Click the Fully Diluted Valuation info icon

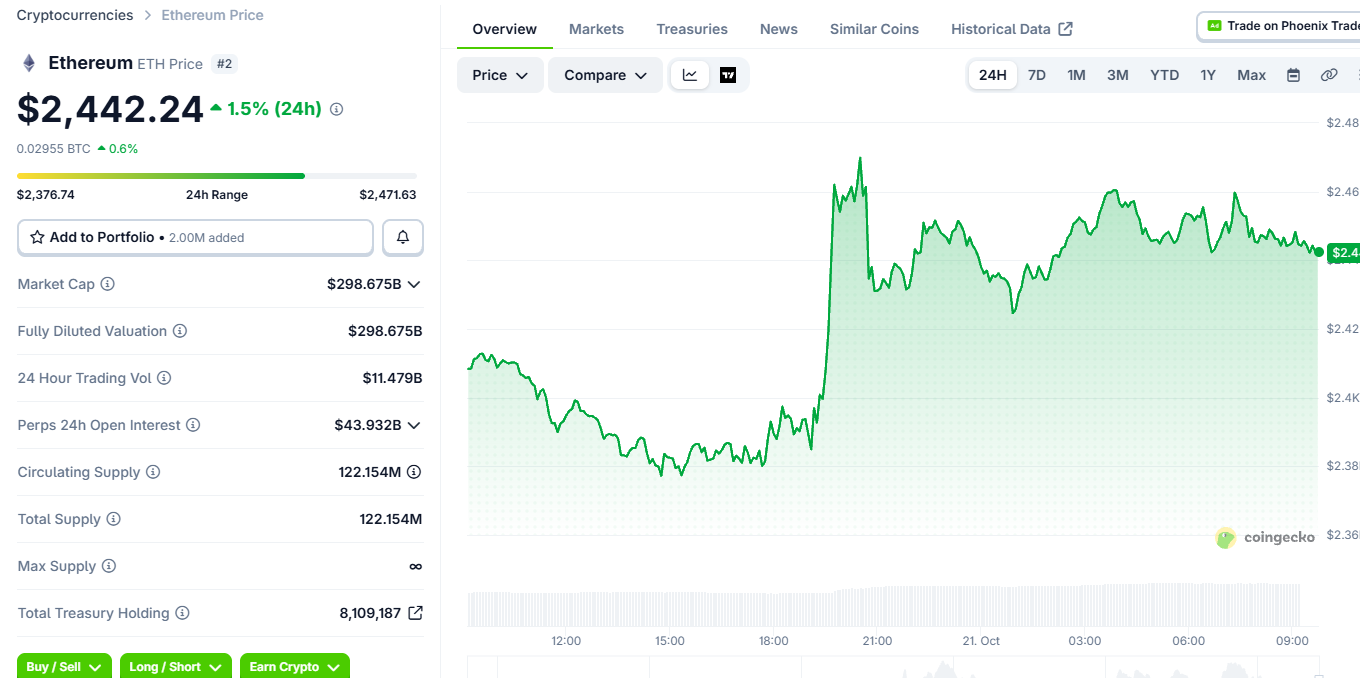180,331
